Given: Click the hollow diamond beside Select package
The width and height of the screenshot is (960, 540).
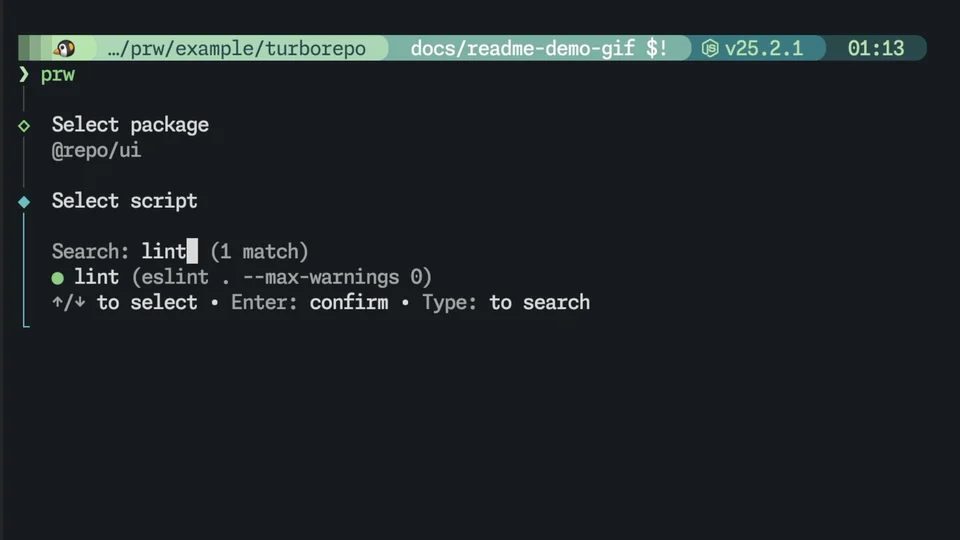Looking at the screenshot, I should pyautogui.click(x=24, y=126).
